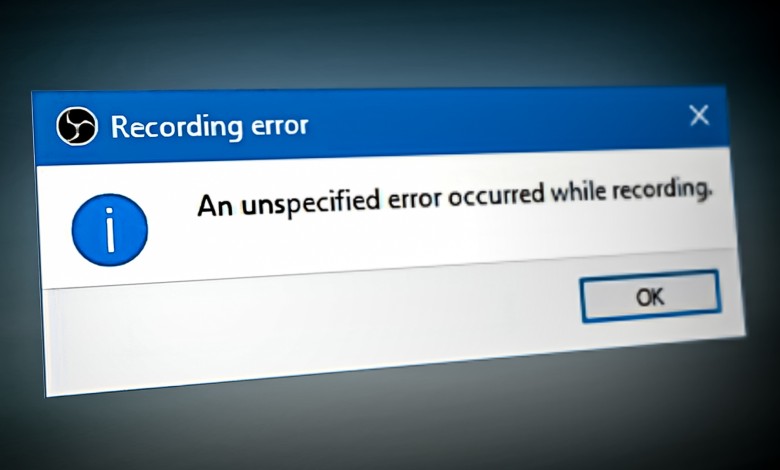Click the word "Recording" in title bar
The height and width of the screenshot is (470, 780).
(x=177, y=127)
